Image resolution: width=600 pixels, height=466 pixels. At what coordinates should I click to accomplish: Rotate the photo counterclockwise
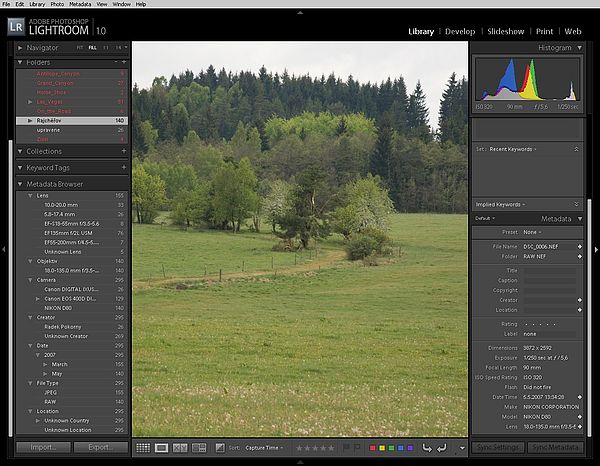point(427,448)
